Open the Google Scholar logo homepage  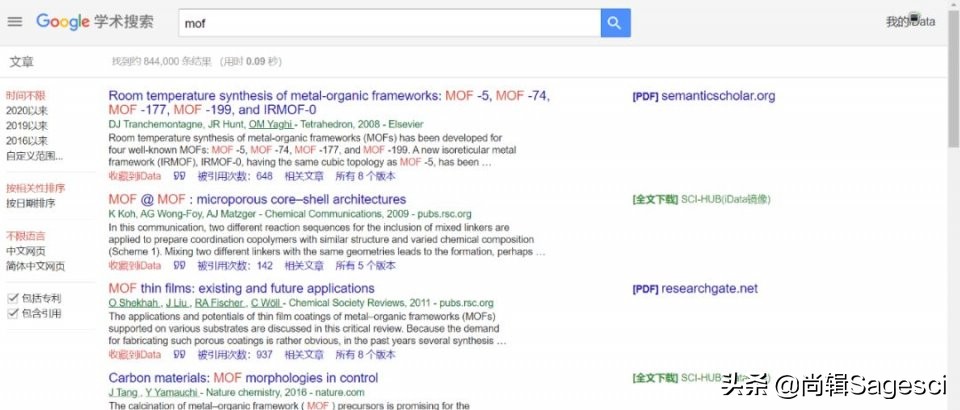tap(95, 22)
